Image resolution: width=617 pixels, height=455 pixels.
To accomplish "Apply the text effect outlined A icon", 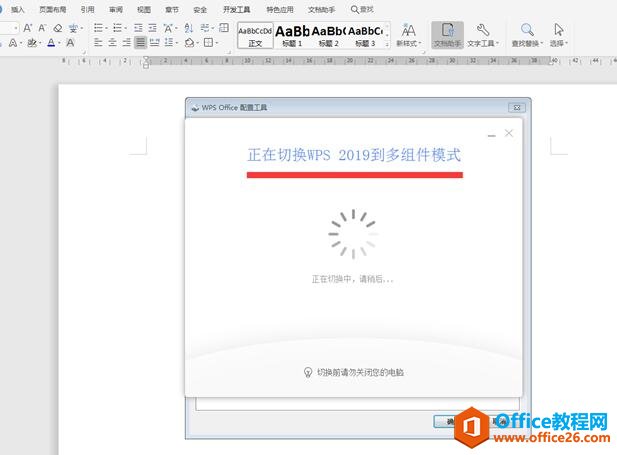I will coord(13,43).
